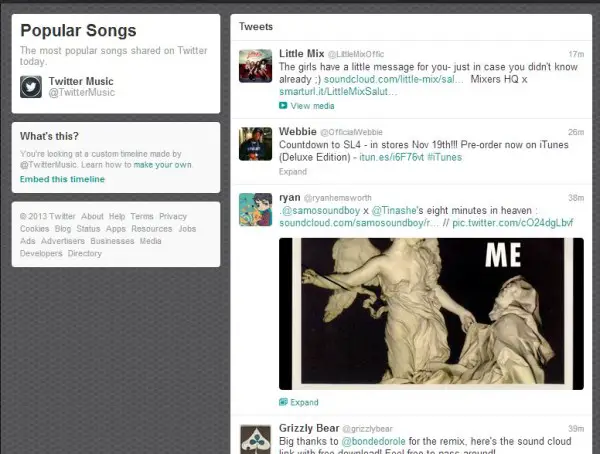This screenshot has height=454, width=600.
Task: Open the Developers footer link
Action: pos(41,253)
